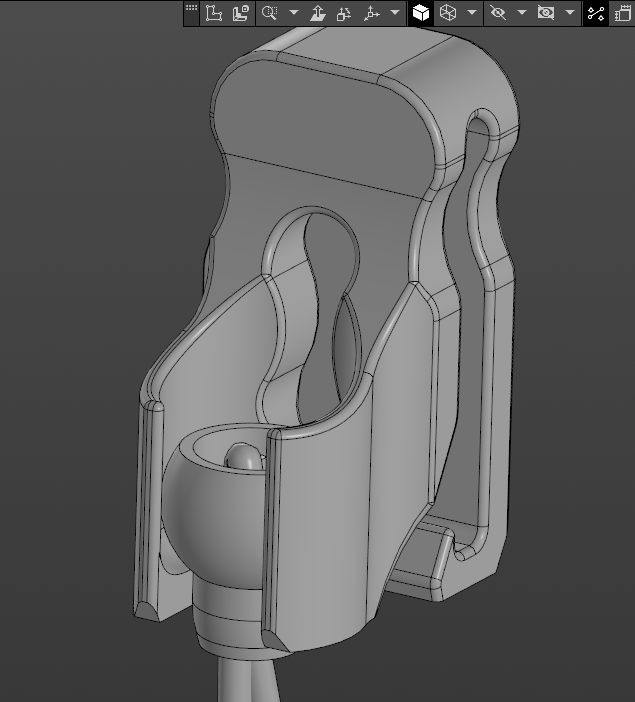This screenshot has height=702, width=635.
Task: Switch to wireframe cube display mode
Action: 448,13
